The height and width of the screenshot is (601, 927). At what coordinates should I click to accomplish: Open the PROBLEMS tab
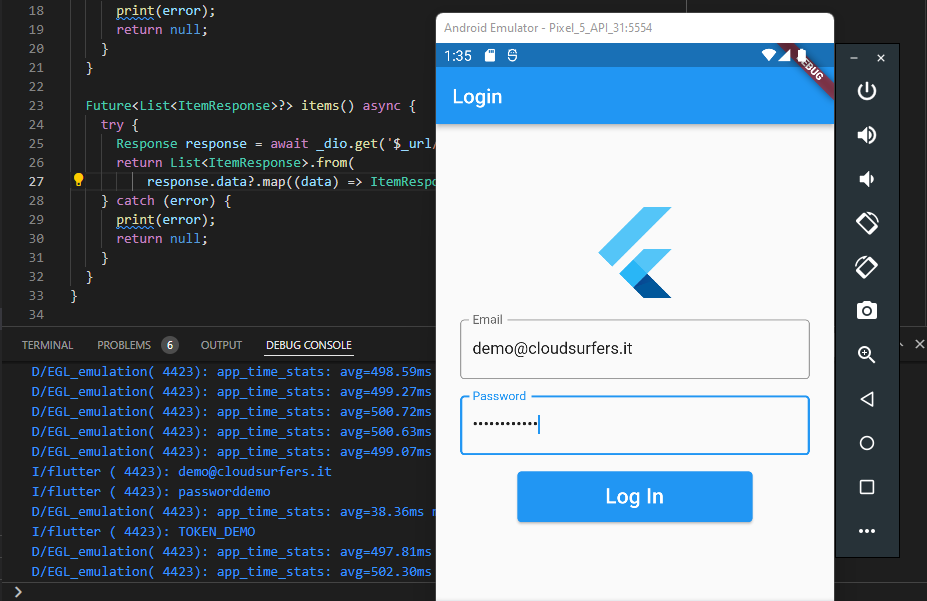pos(124,345)
